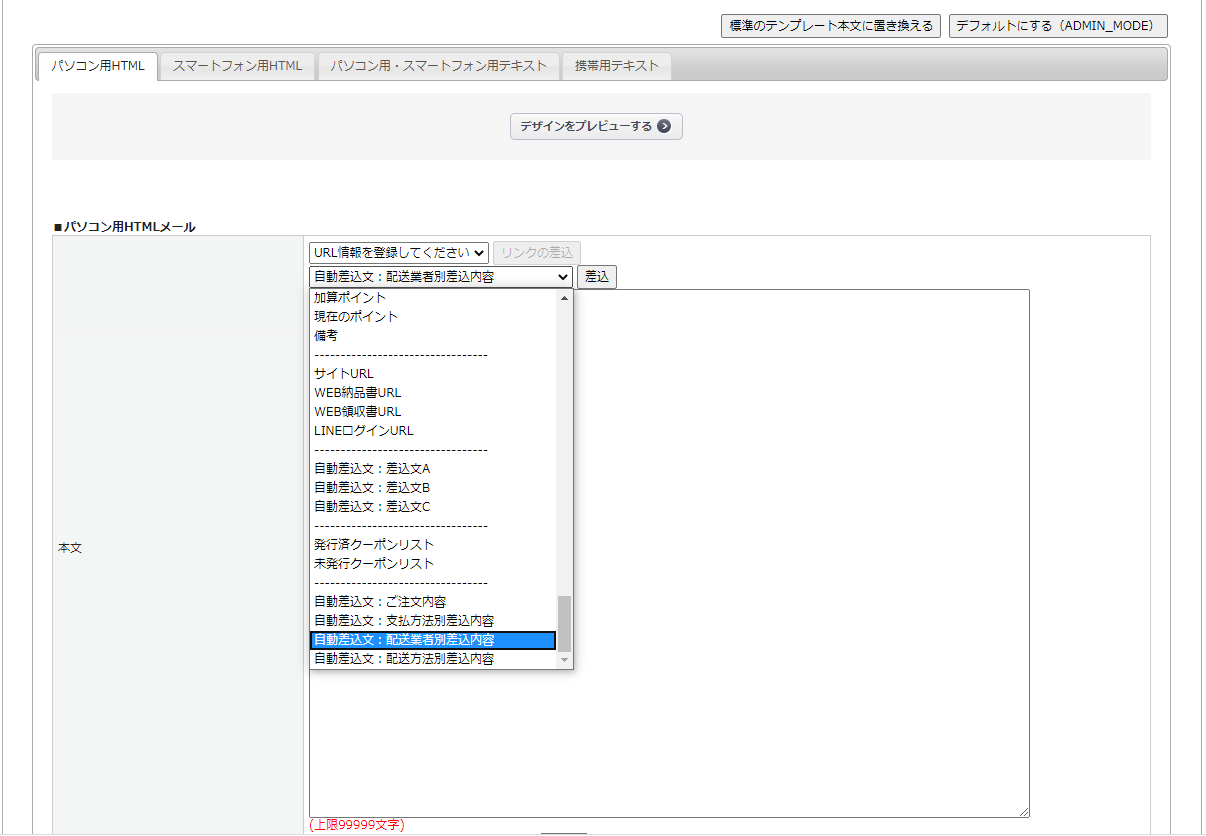Pick LINEログインURL from the list
This screenshot has width=1206, height=836.
click(x=364, y=431)
